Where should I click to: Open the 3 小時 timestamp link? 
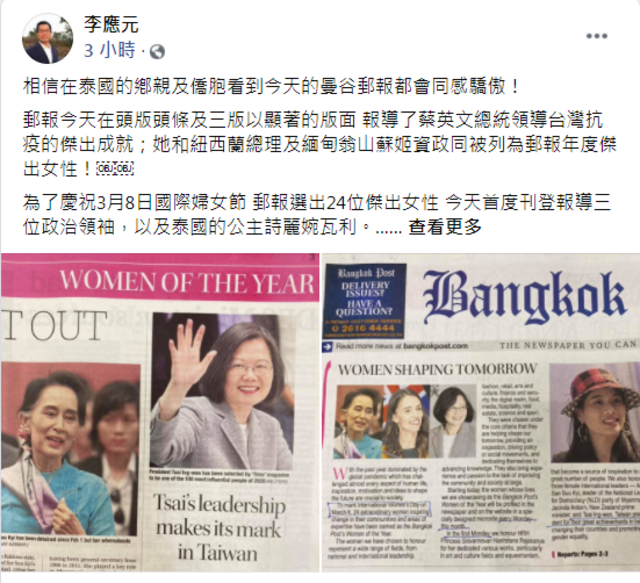[110, 51]
